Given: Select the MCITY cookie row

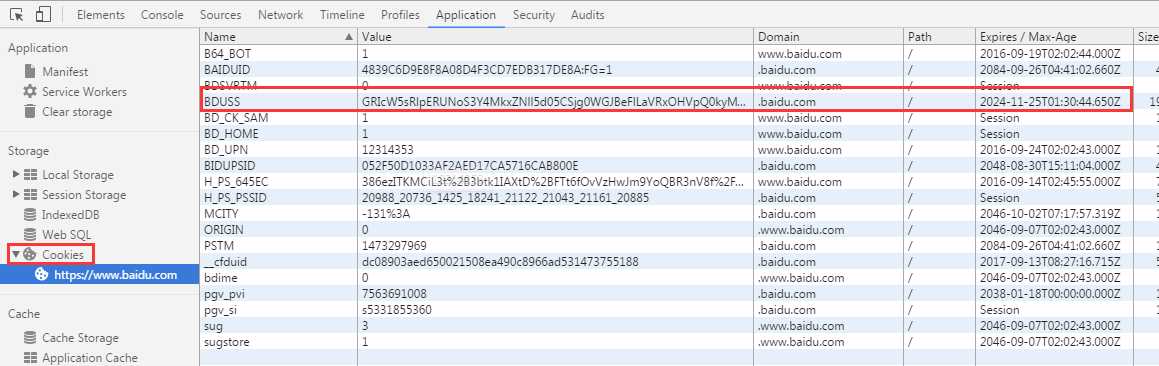Looking at the screenshot, I should coord(679,214).
